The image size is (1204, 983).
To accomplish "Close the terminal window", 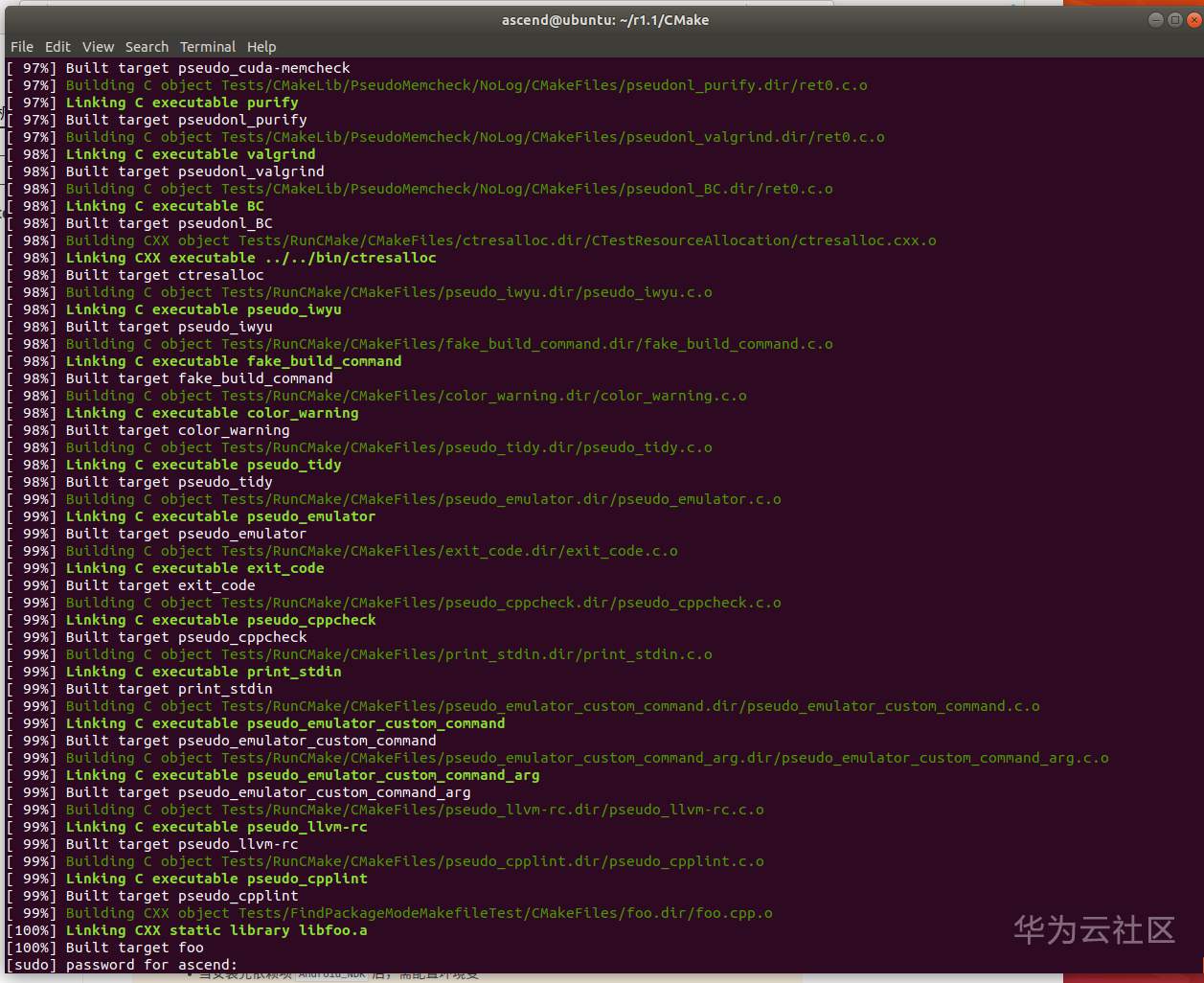I will [x=1193, y=19].
